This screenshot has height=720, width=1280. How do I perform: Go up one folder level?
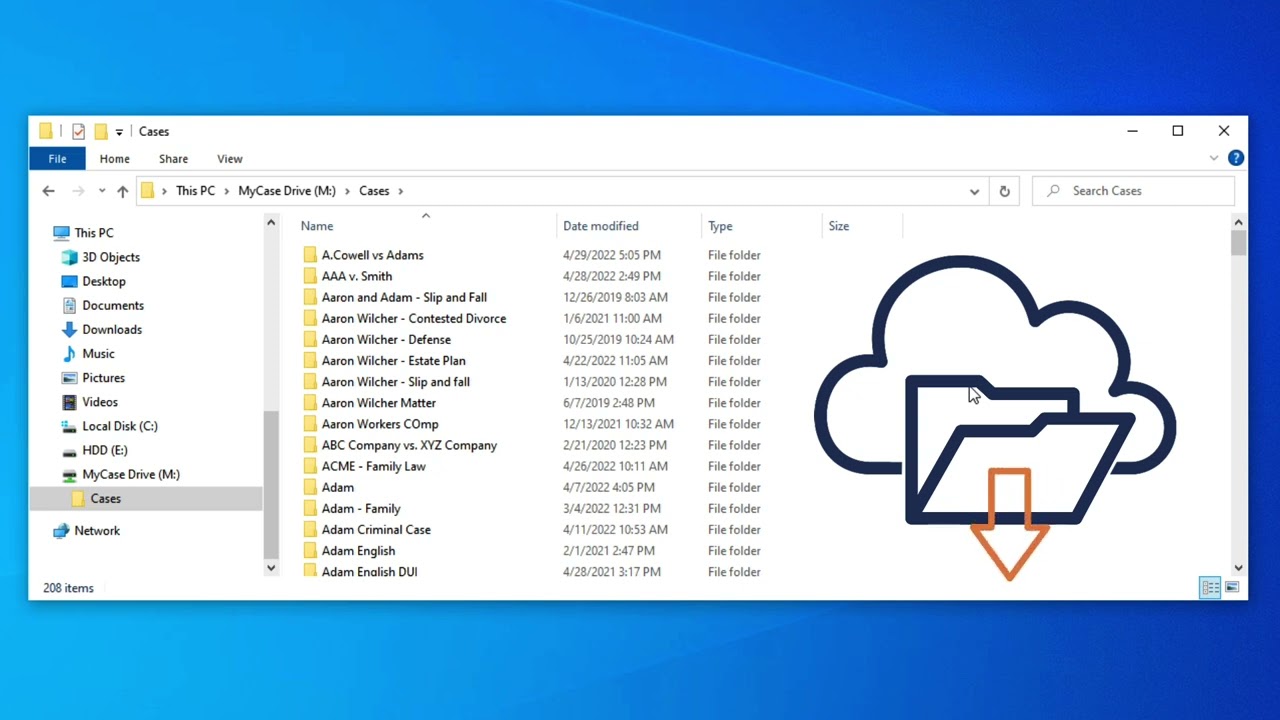(123, 191)
